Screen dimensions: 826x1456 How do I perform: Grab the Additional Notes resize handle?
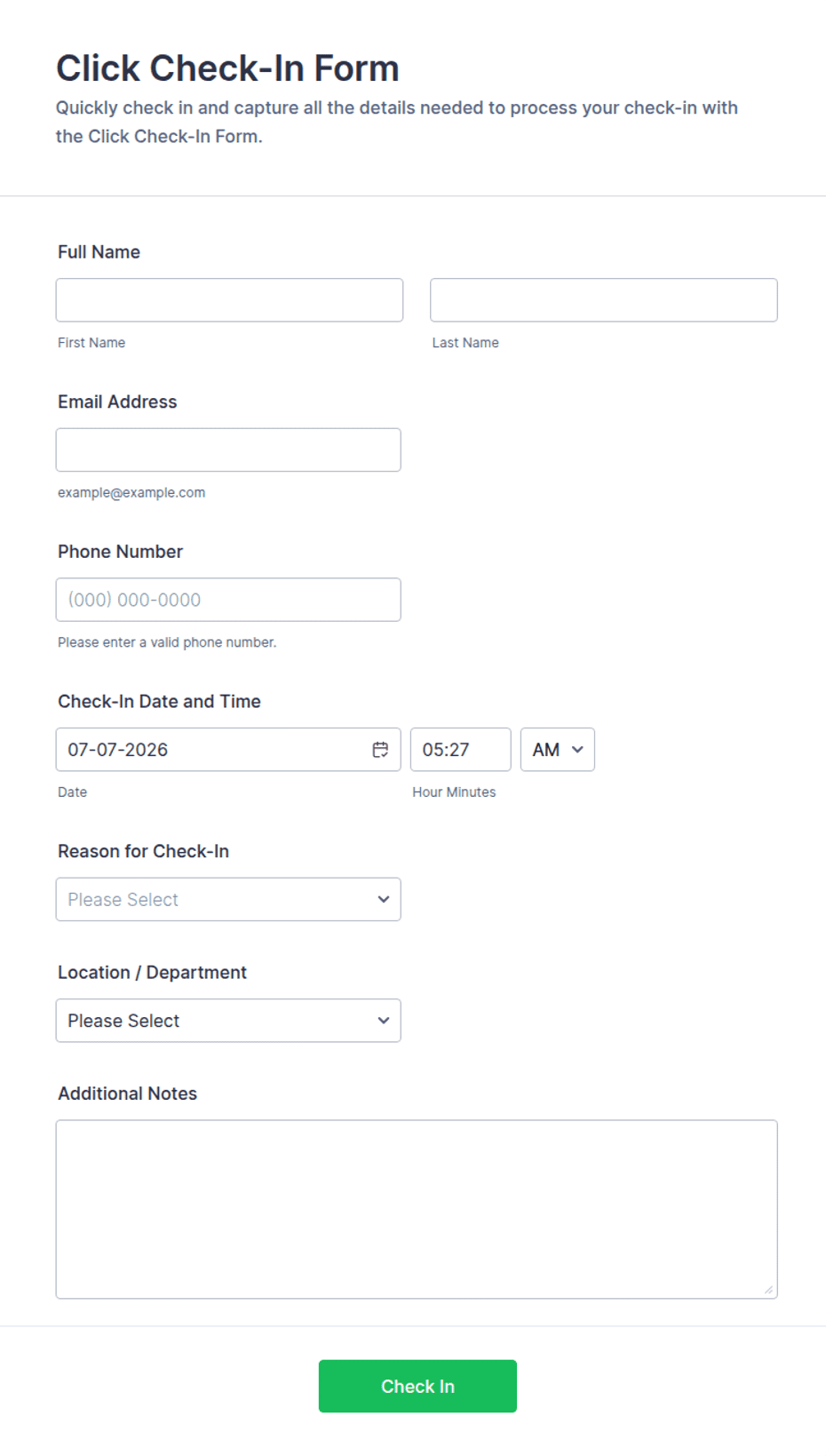(x=769, y=1290)
